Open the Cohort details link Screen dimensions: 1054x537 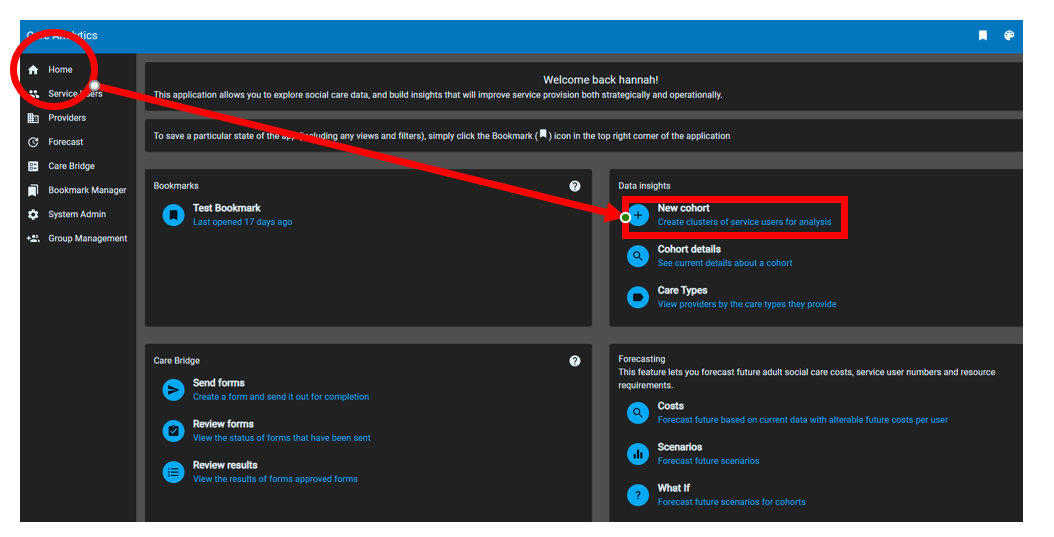click(x=689, y=249)
